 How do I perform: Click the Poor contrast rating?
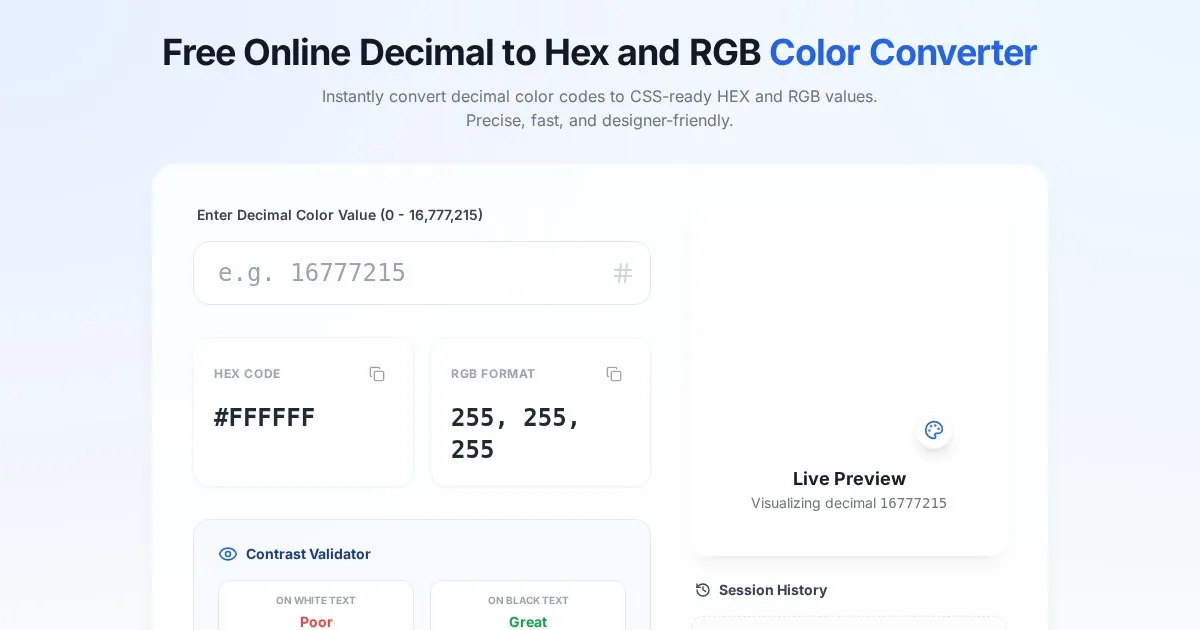point(316,622)
